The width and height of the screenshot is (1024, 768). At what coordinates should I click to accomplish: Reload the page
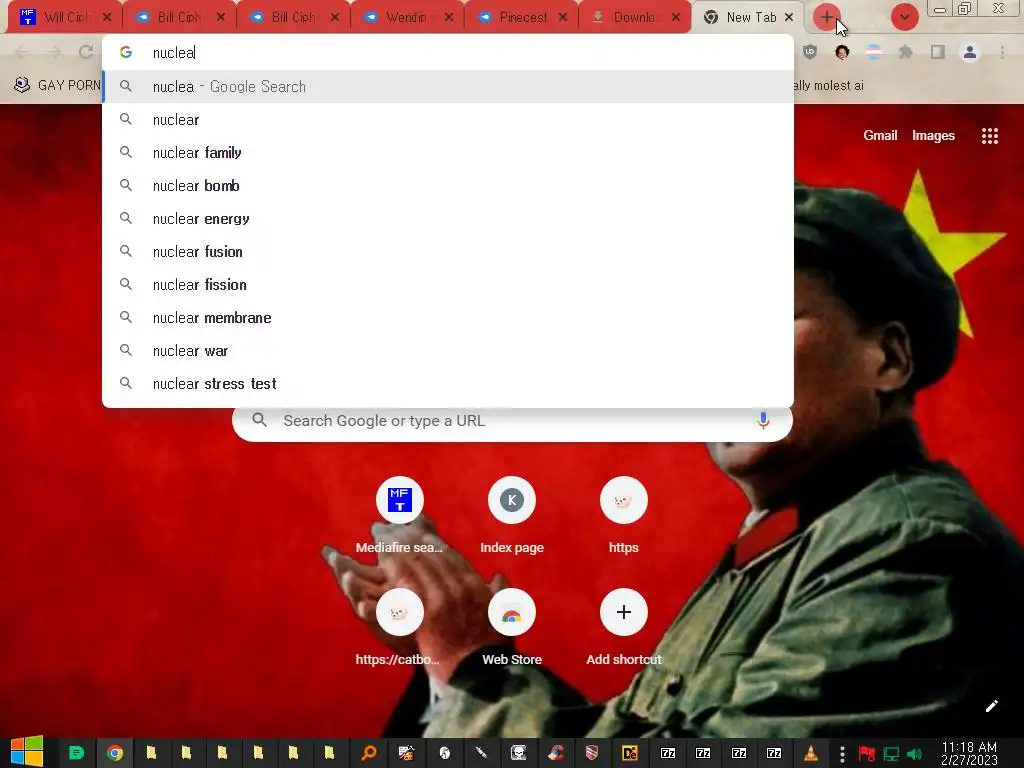coord(86,52)
